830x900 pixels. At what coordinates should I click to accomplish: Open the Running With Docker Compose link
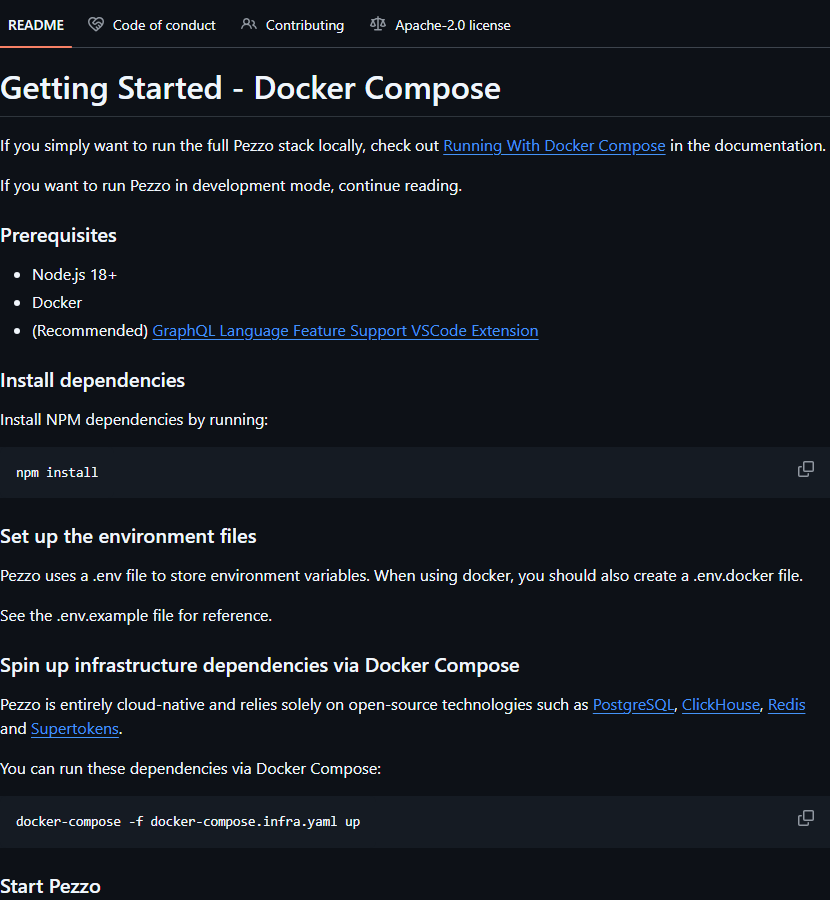(x=554, y=146)
